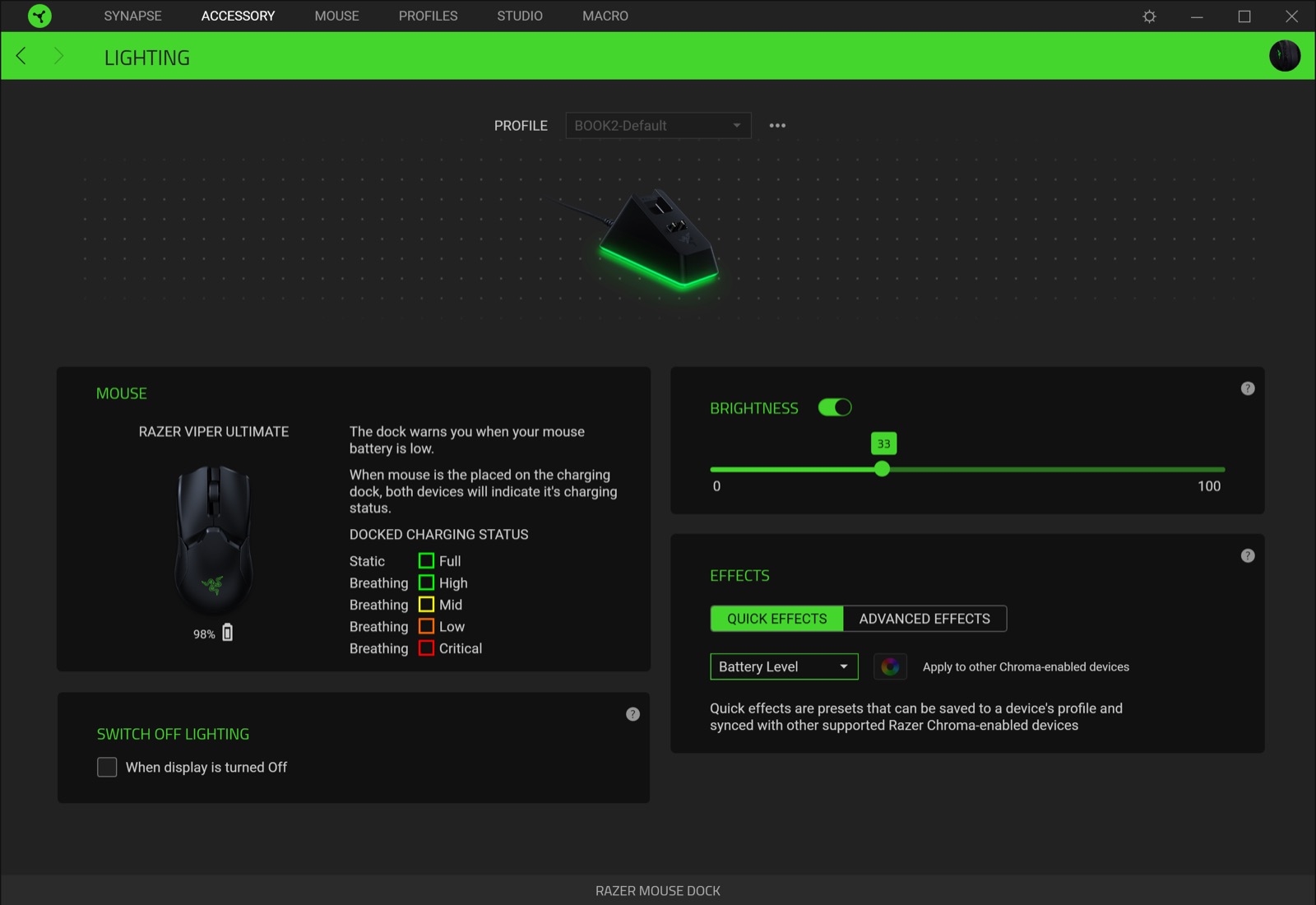Open the user account avatar
1316x905 pixels.
(x=1285, y=56)
